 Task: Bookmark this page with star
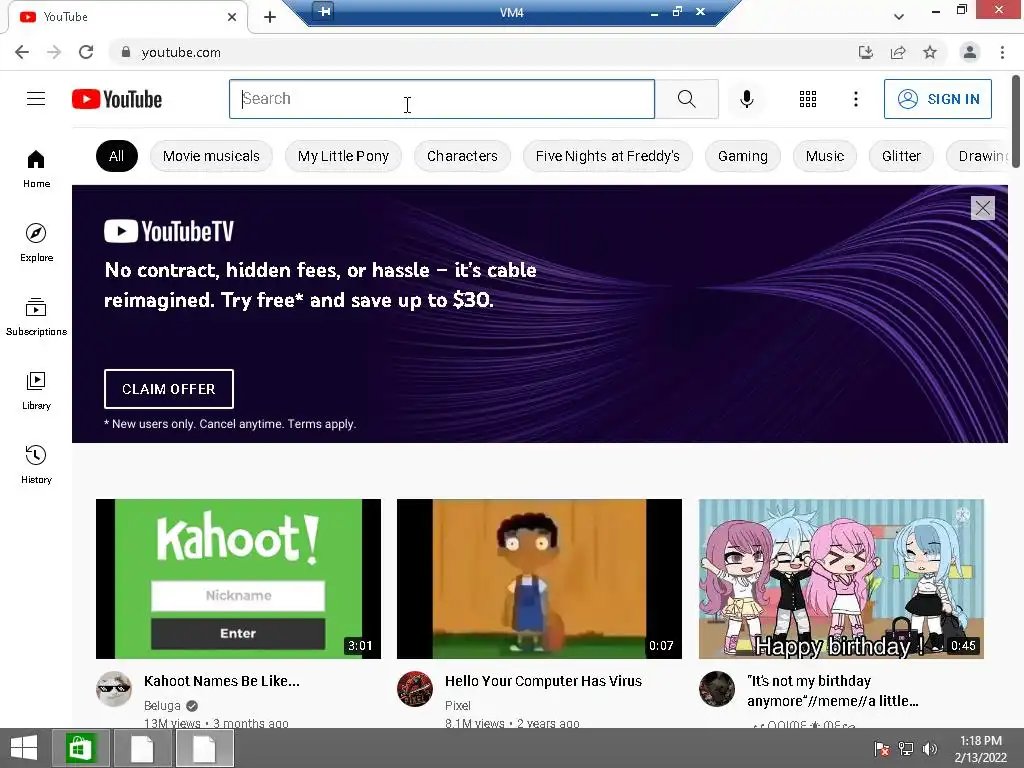coord(930,52)
